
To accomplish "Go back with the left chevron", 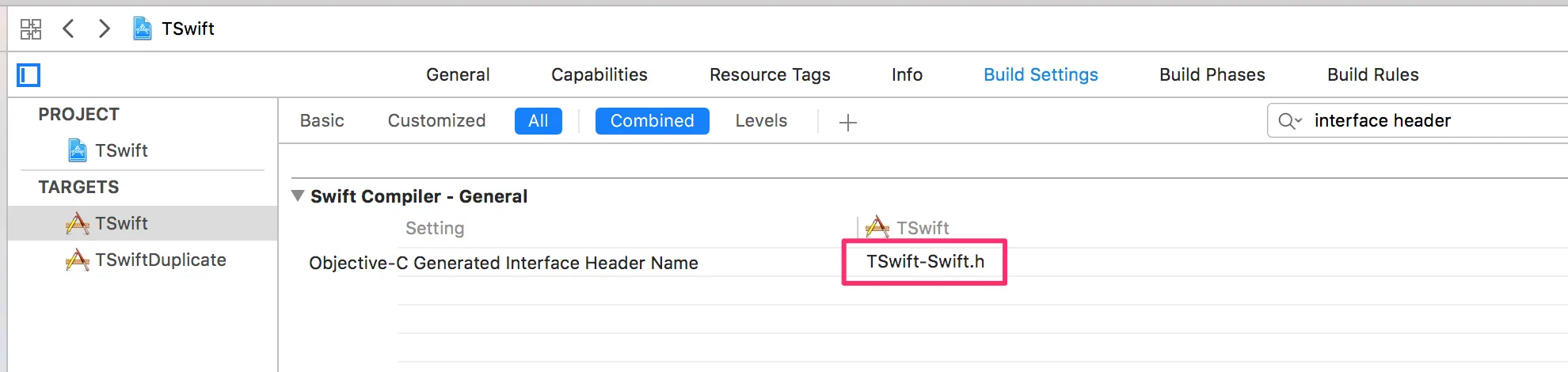I will 69,29.
